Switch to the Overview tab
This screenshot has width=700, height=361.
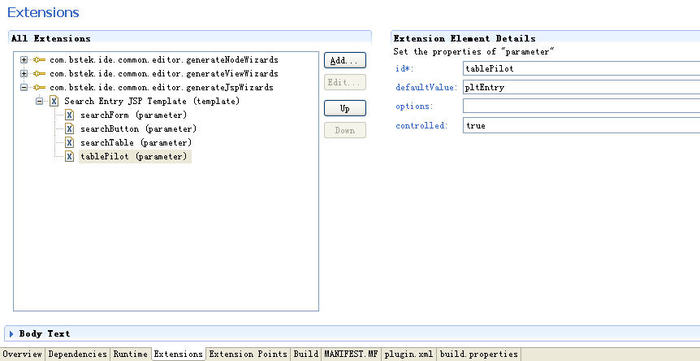click(22, 354)
